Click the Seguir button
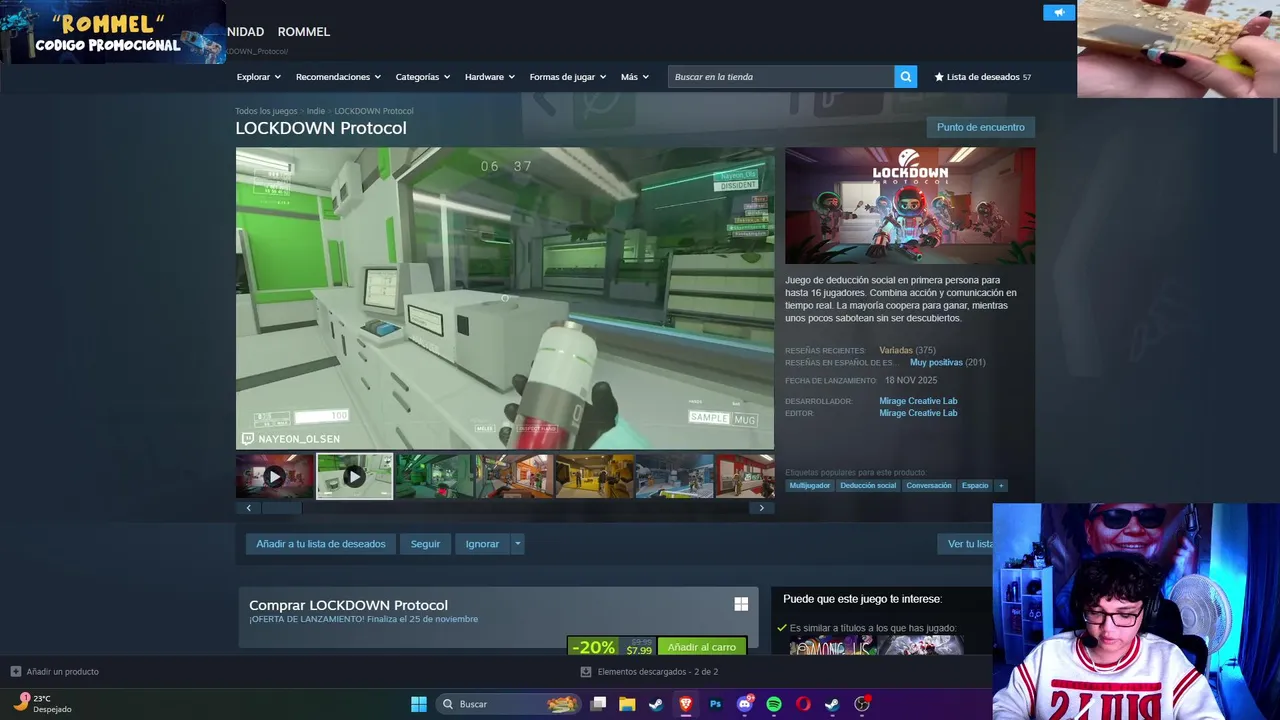This screenshot has height=720, width=1280. pos(425,544)
